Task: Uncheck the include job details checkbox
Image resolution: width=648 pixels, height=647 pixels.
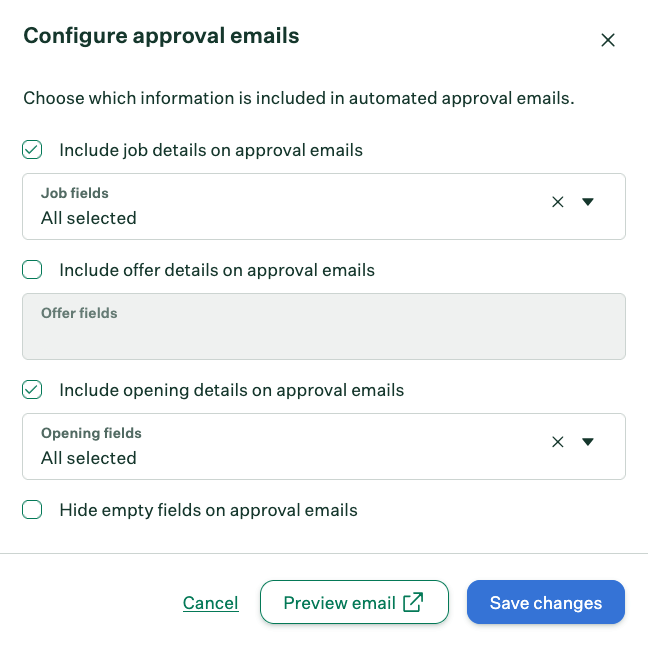Action: click(33, 150)
